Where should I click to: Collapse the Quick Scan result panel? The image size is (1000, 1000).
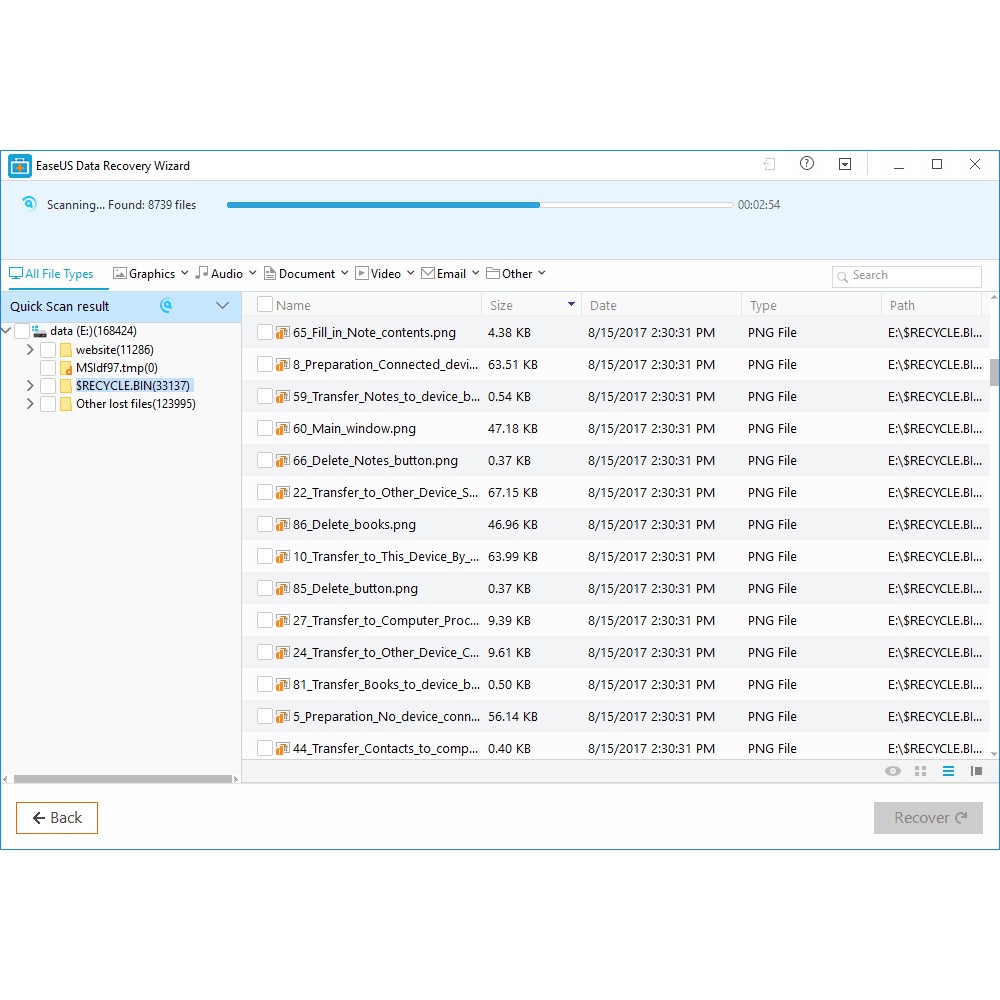[222, 306]
